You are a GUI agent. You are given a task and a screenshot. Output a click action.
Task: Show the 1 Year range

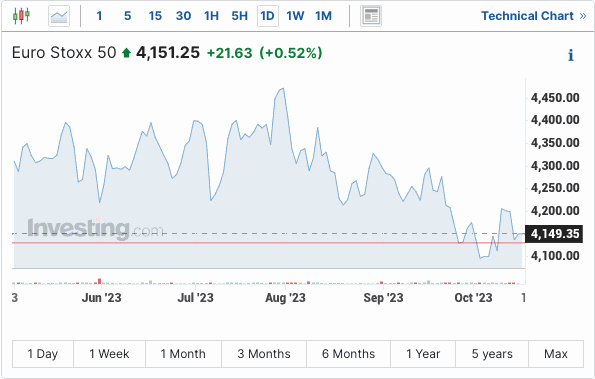423,354
